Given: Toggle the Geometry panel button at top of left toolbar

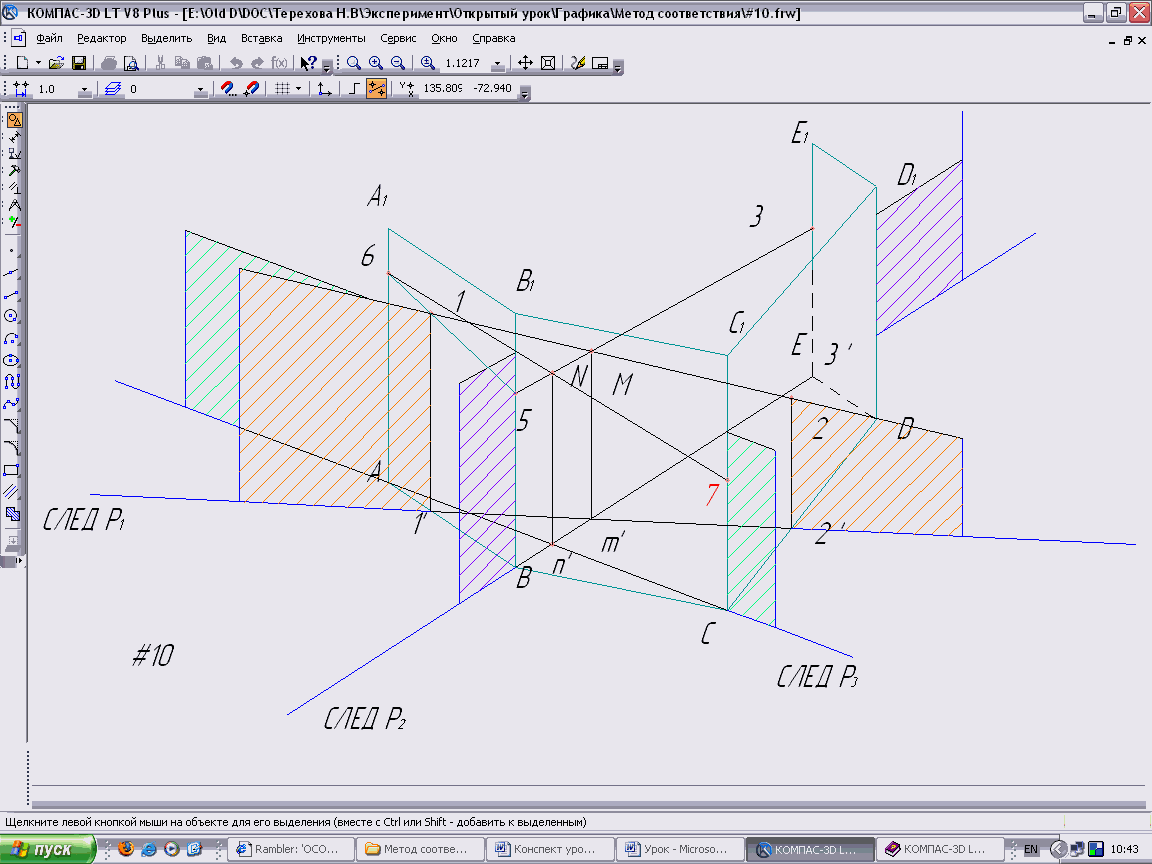Looking at the screenshot, I should point(13,121).
